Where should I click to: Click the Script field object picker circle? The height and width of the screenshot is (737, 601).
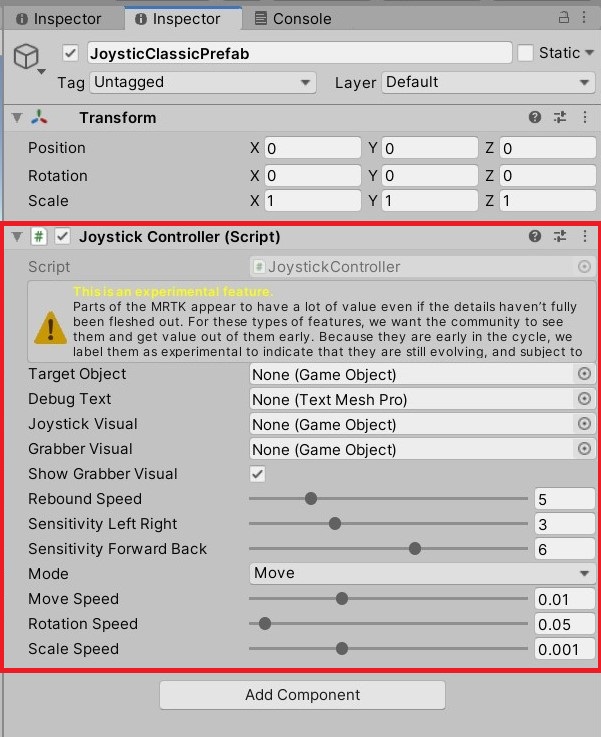(584, 267)
